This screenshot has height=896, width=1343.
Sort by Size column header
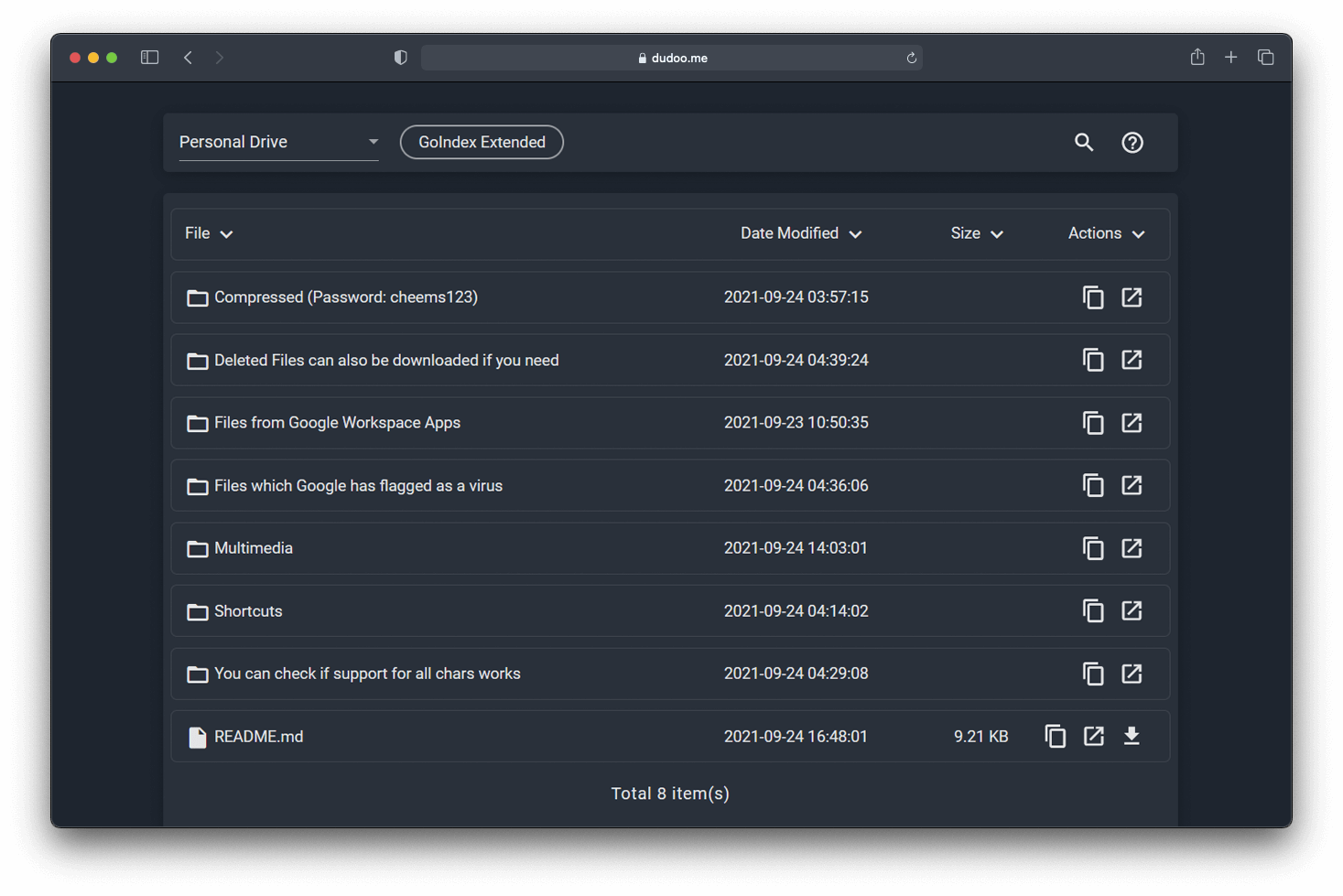click(x=976, y=234)
